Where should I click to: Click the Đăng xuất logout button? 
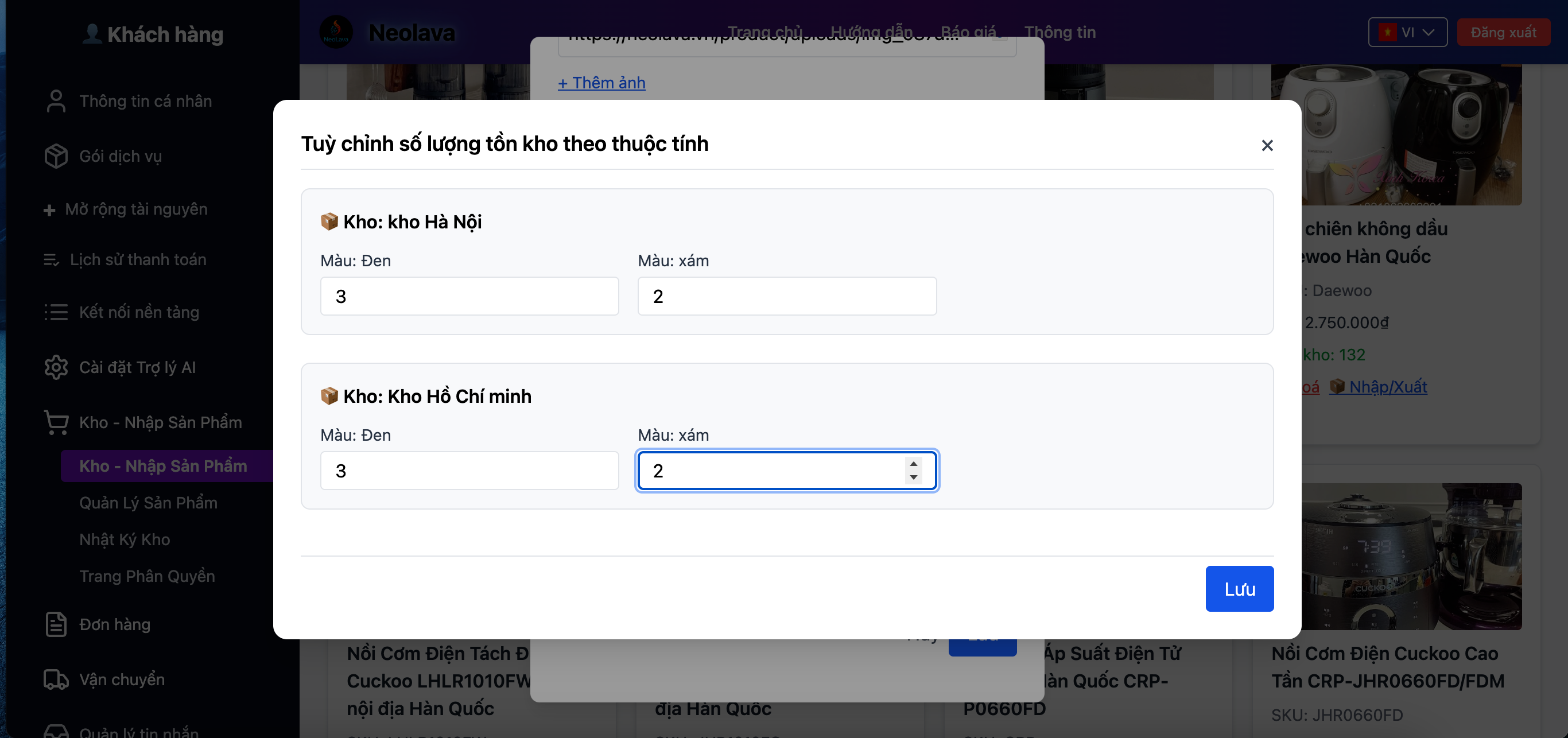(x=1503, y=32)
